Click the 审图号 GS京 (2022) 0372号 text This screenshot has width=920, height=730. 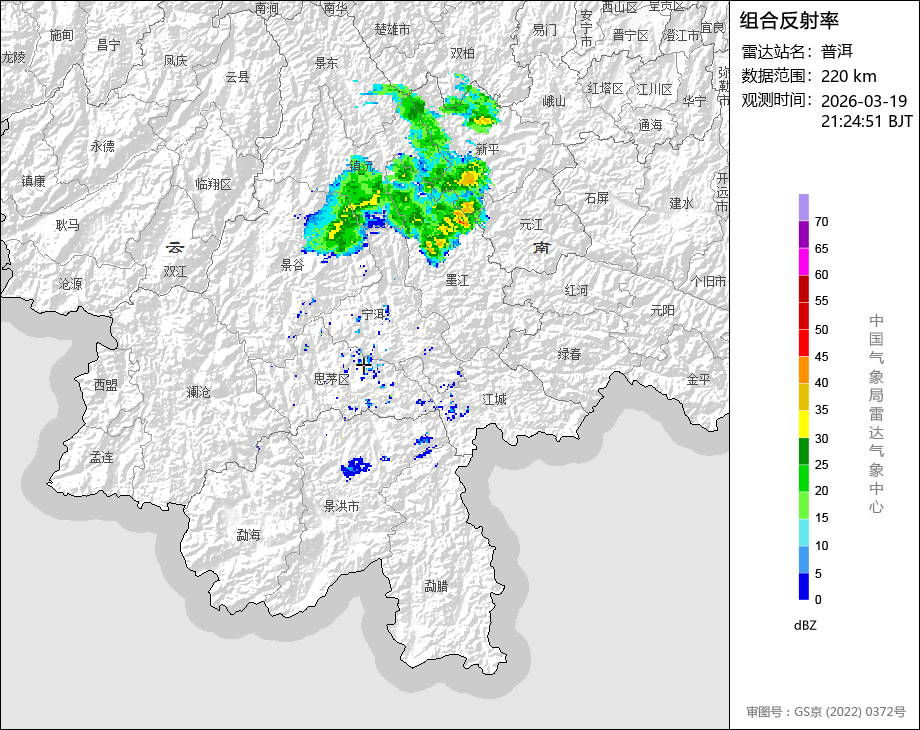[x=825, y=712]
